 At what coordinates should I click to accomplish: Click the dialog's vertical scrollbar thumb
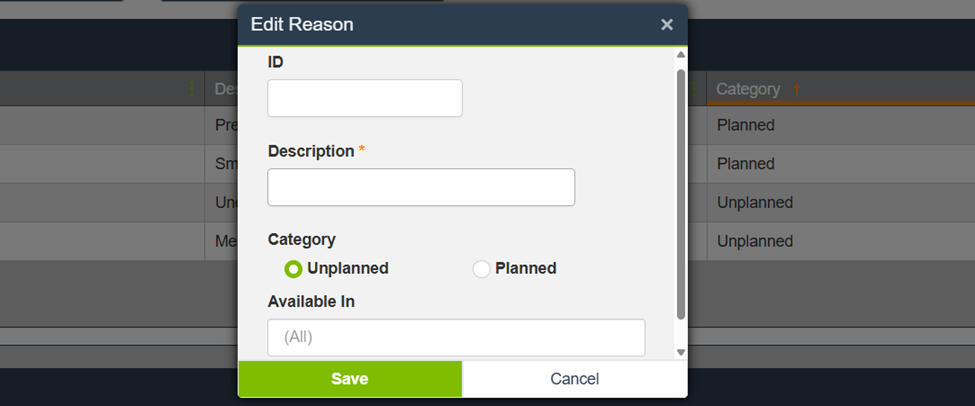coord(681,190)
